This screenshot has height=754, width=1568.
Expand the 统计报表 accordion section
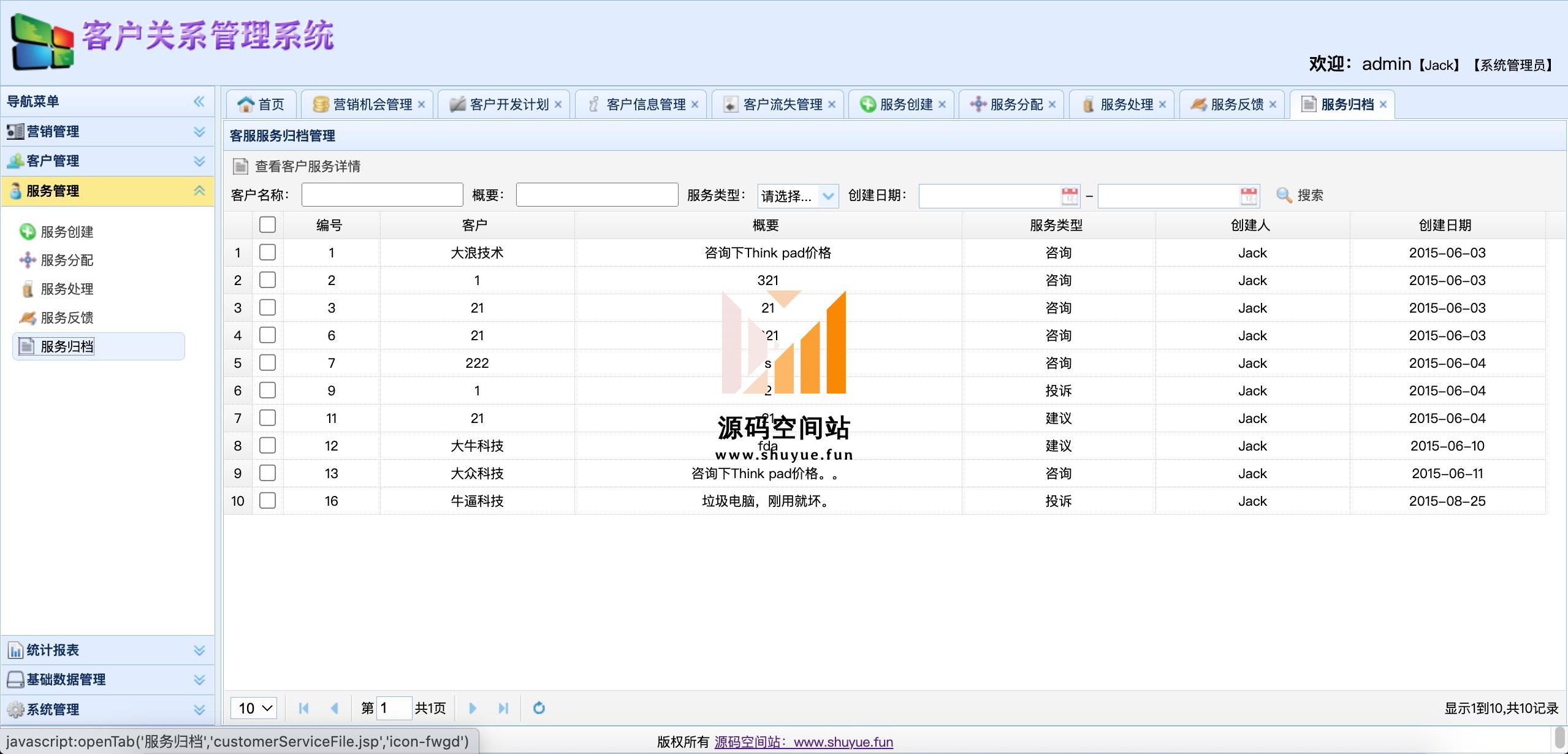click(199, 650)
